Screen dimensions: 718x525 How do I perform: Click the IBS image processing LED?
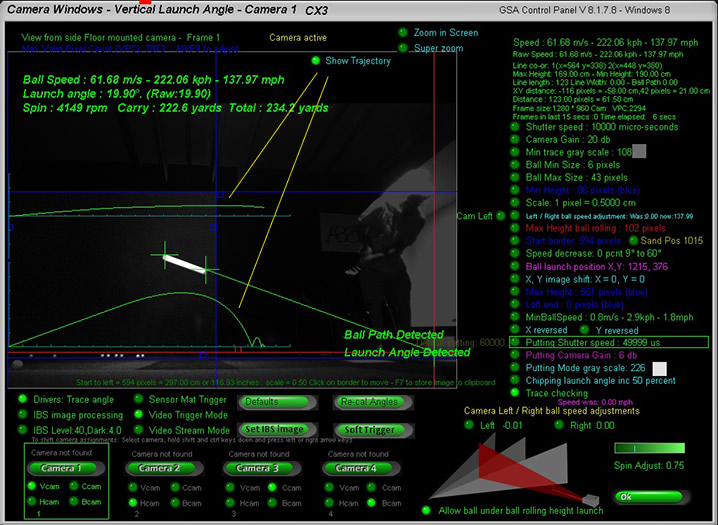(24, 414)
